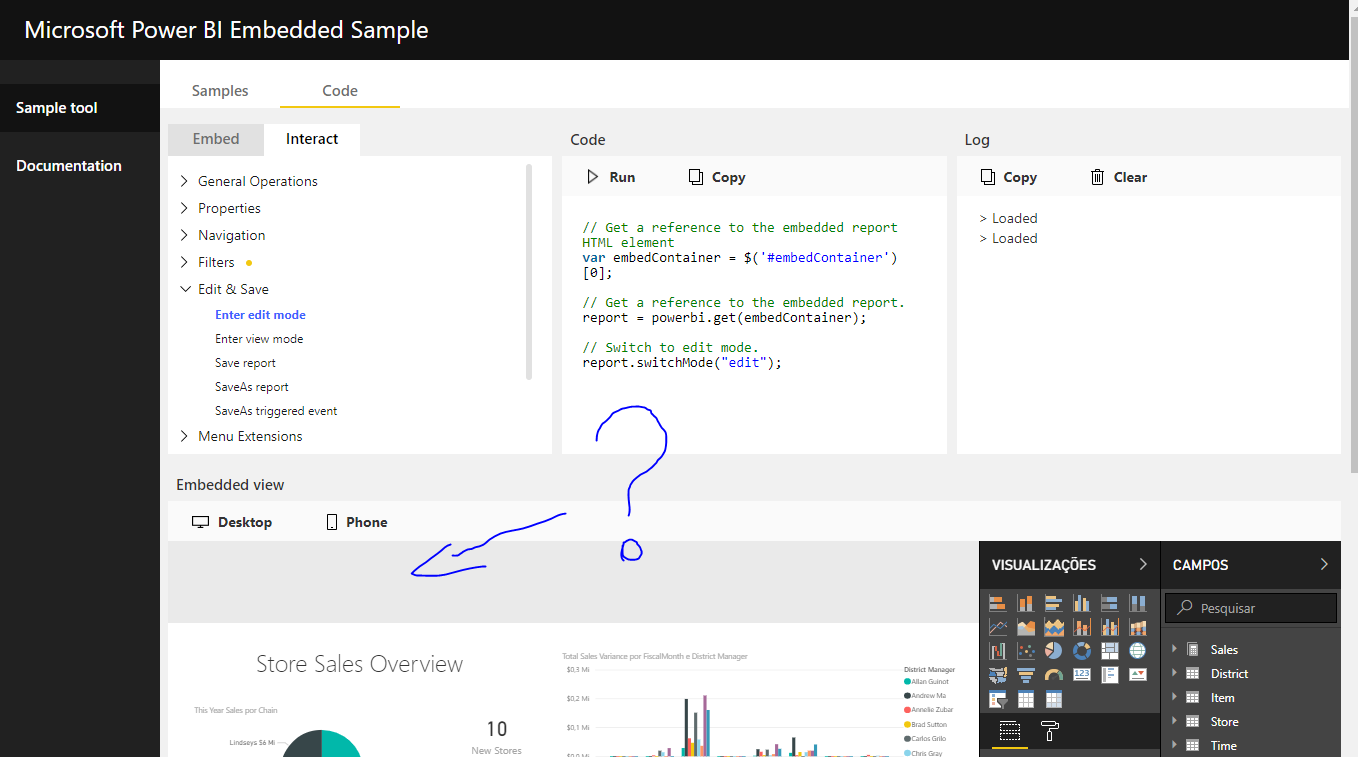Select the funnel chart visualization
Image resolution: width=1358 pixels, height=757 pixels.
(x=1026, y=675)
